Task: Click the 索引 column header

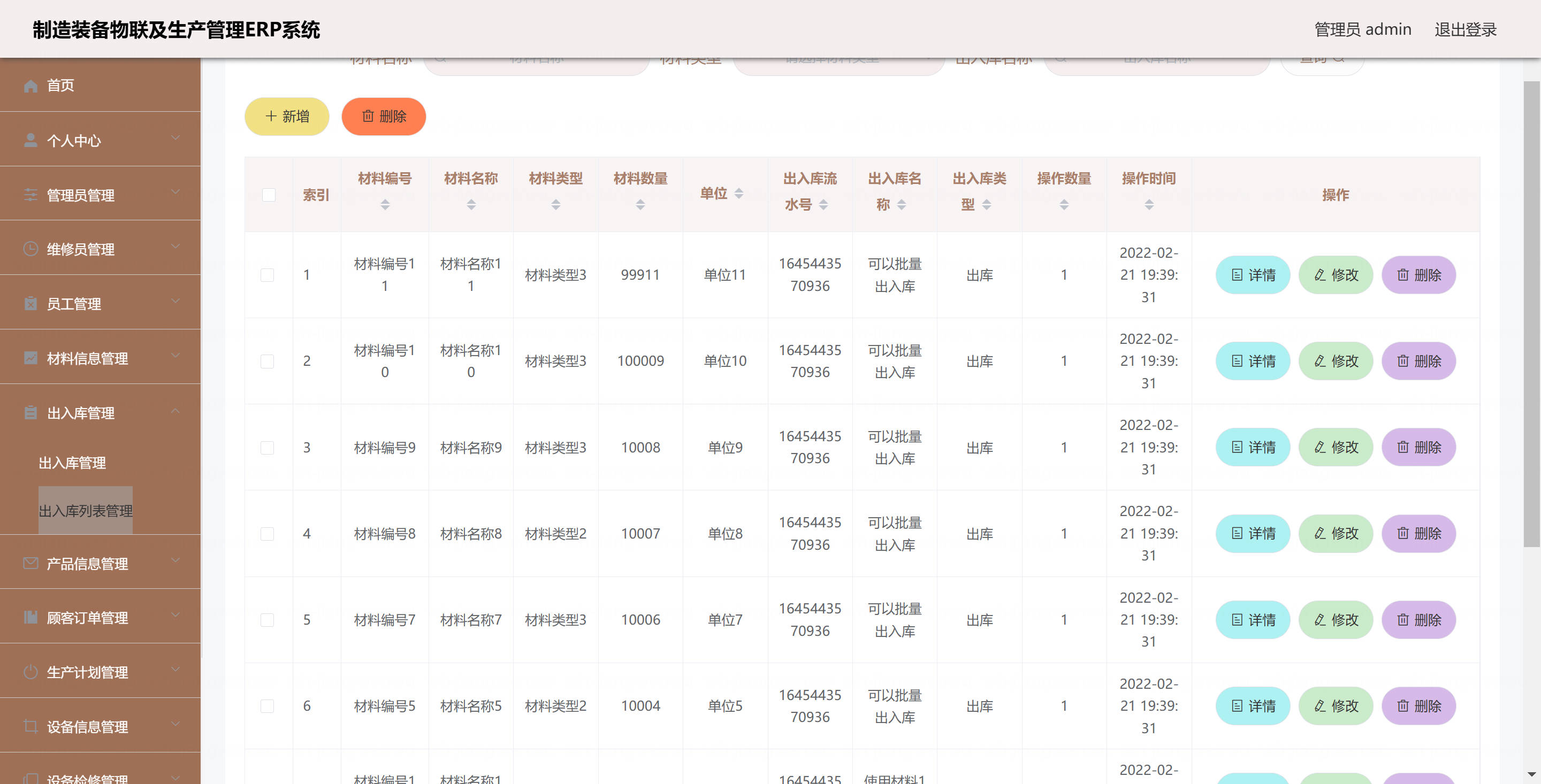Action: point(316,195)
